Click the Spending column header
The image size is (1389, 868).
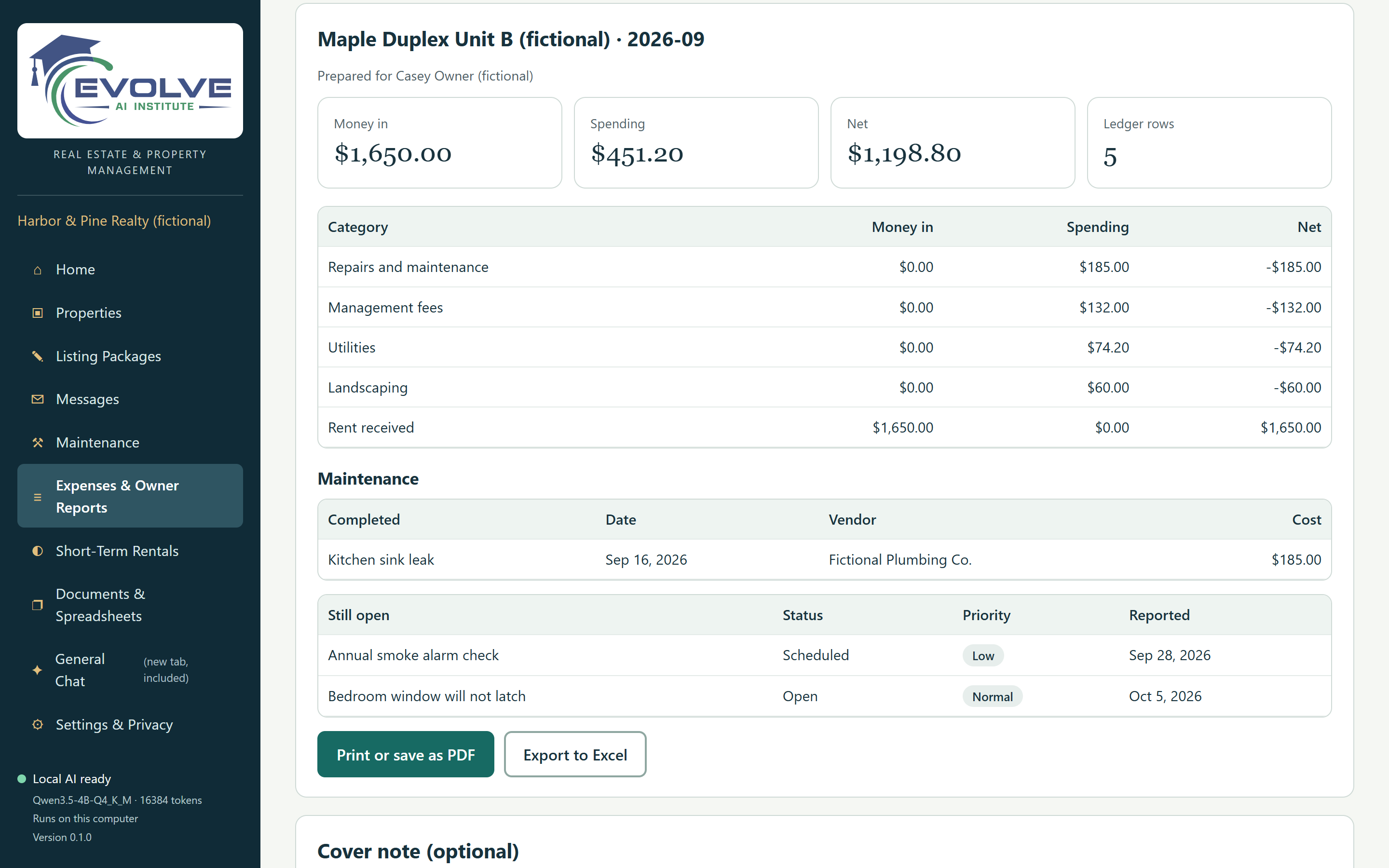tap(1097, 227)
